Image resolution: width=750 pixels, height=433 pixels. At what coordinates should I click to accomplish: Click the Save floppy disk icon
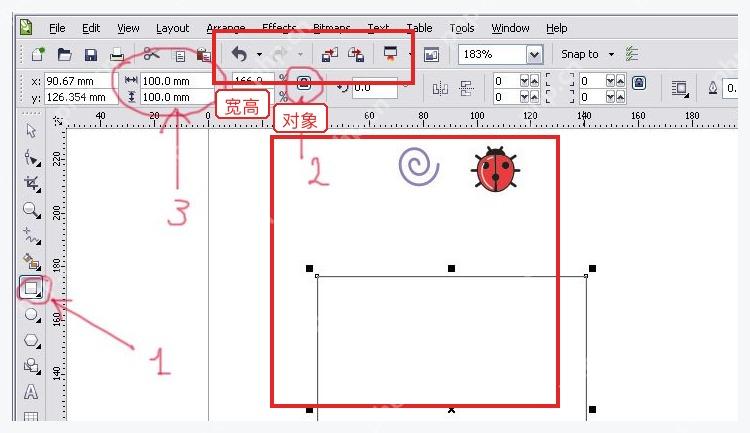tap(90, 55)
